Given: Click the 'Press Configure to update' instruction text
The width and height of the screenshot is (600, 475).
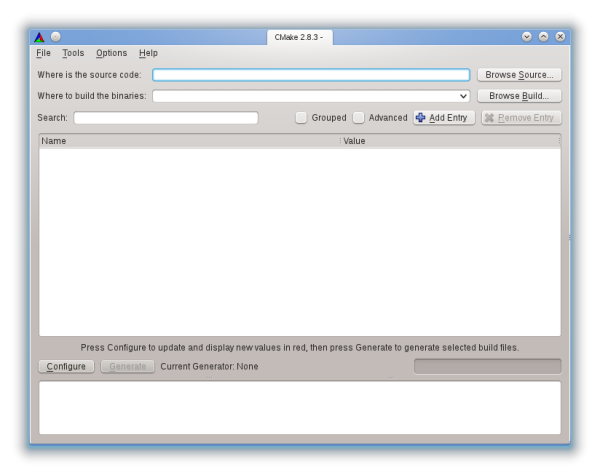Looking at the screenshot, I should pos(300,348).
